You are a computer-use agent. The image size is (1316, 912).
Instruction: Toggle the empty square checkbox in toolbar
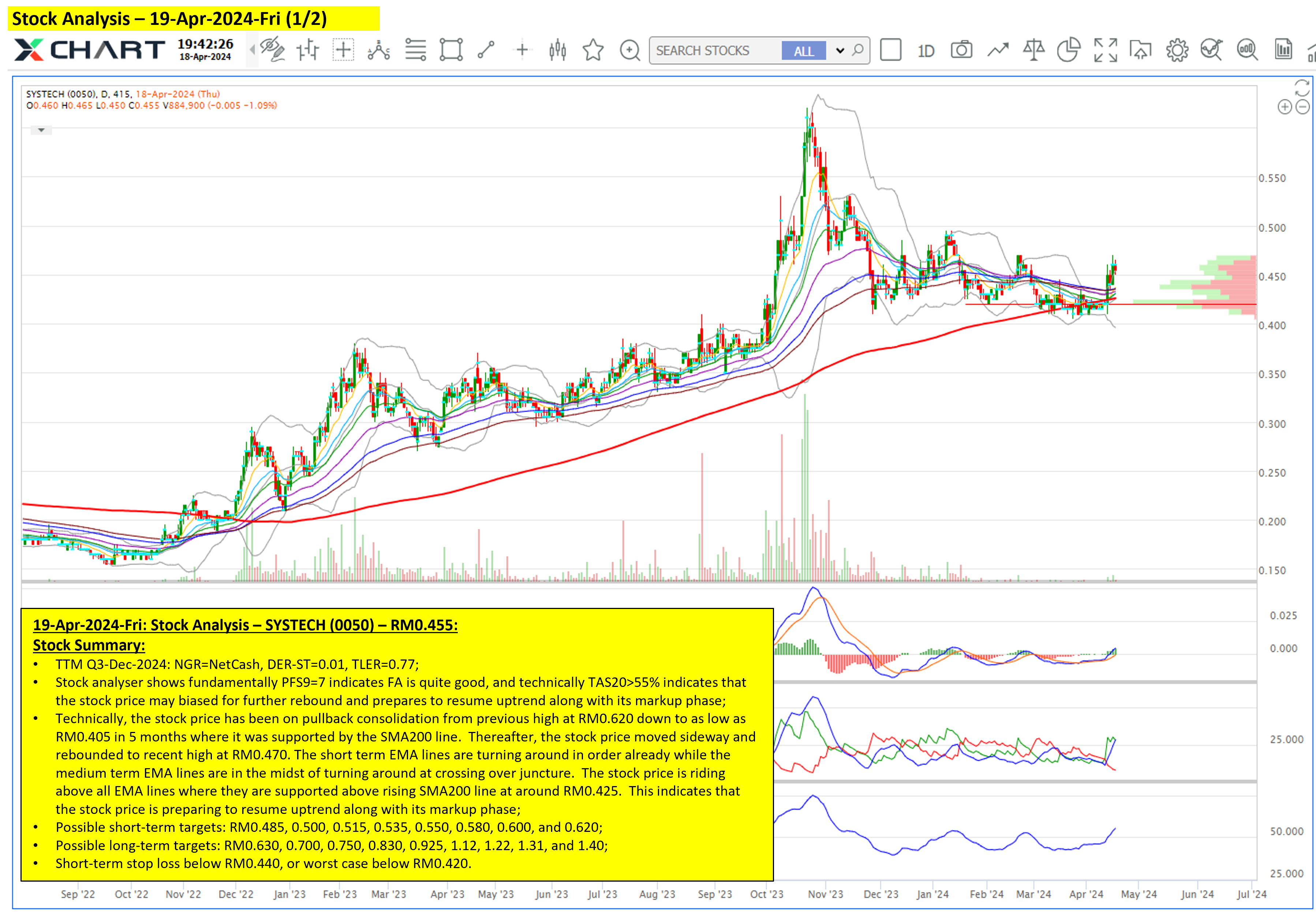pyautogui.click(x=890, y=50)
